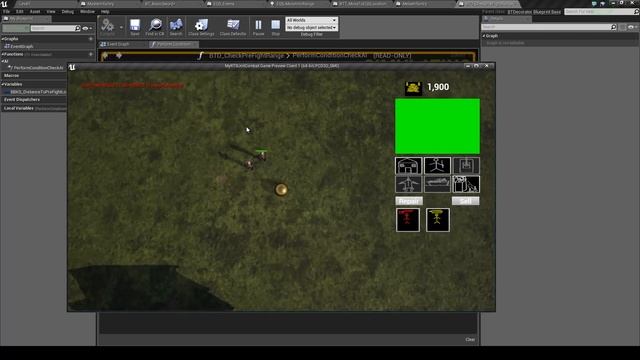The width and height of the screenshot is (640, 360).
Task: Click the Event Dispatchers section header
Action: pyautogui.click(x=22, y=100)
